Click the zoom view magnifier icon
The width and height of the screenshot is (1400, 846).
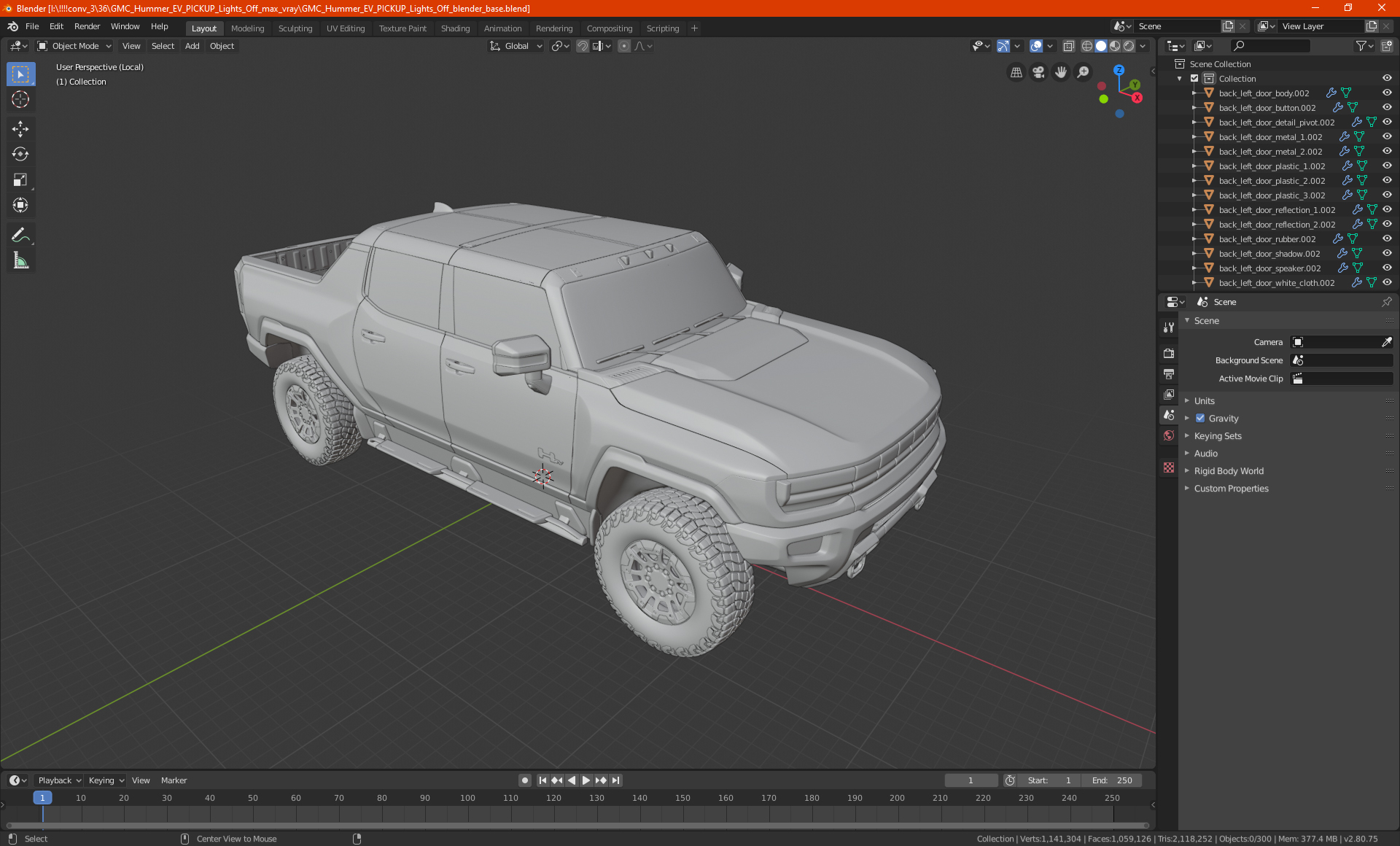pos(1084,72)
